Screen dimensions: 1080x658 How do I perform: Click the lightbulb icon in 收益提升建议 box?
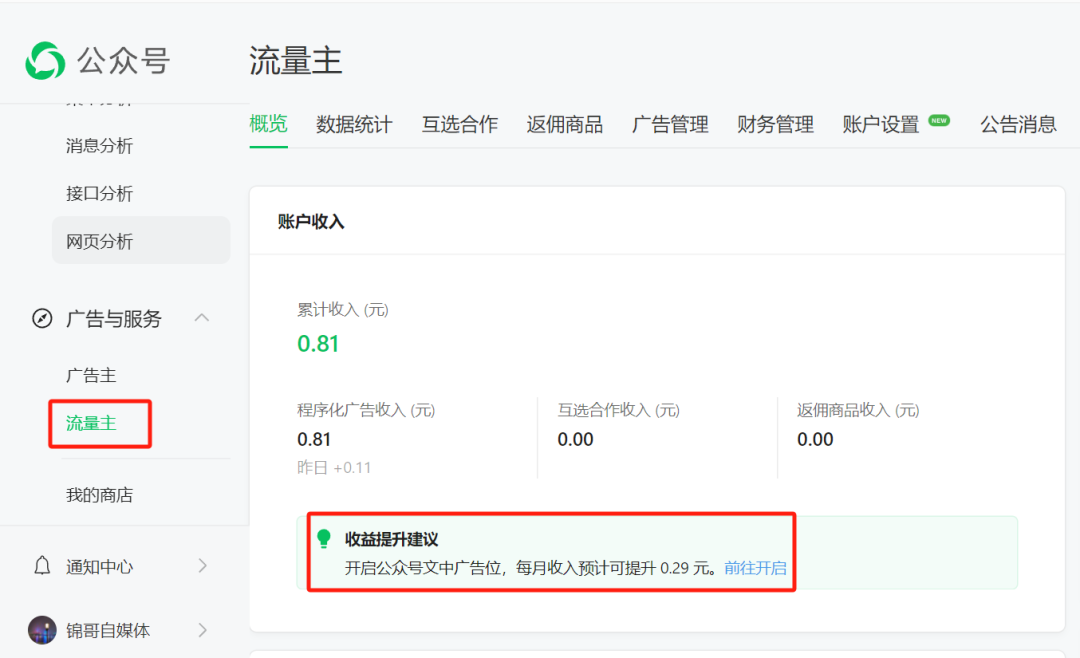(x=322, y=539)
